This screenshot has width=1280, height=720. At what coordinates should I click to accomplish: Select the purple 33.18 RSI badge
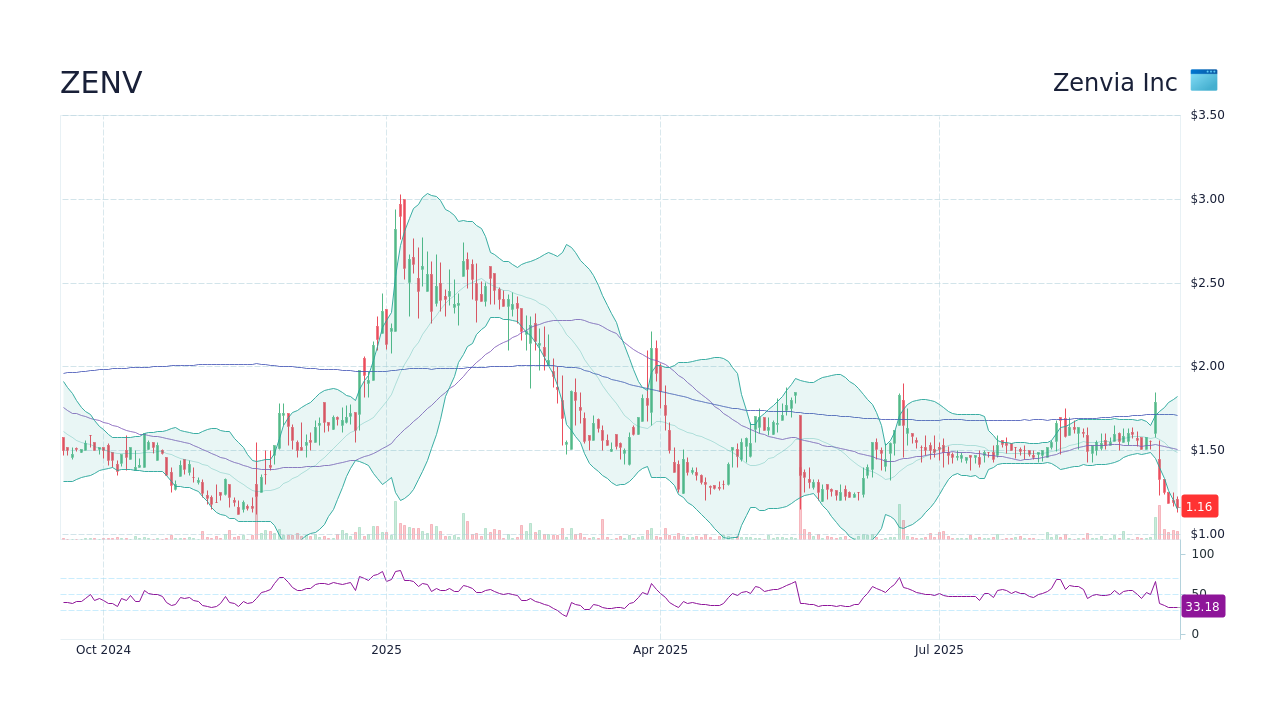tap(1201, 606)
